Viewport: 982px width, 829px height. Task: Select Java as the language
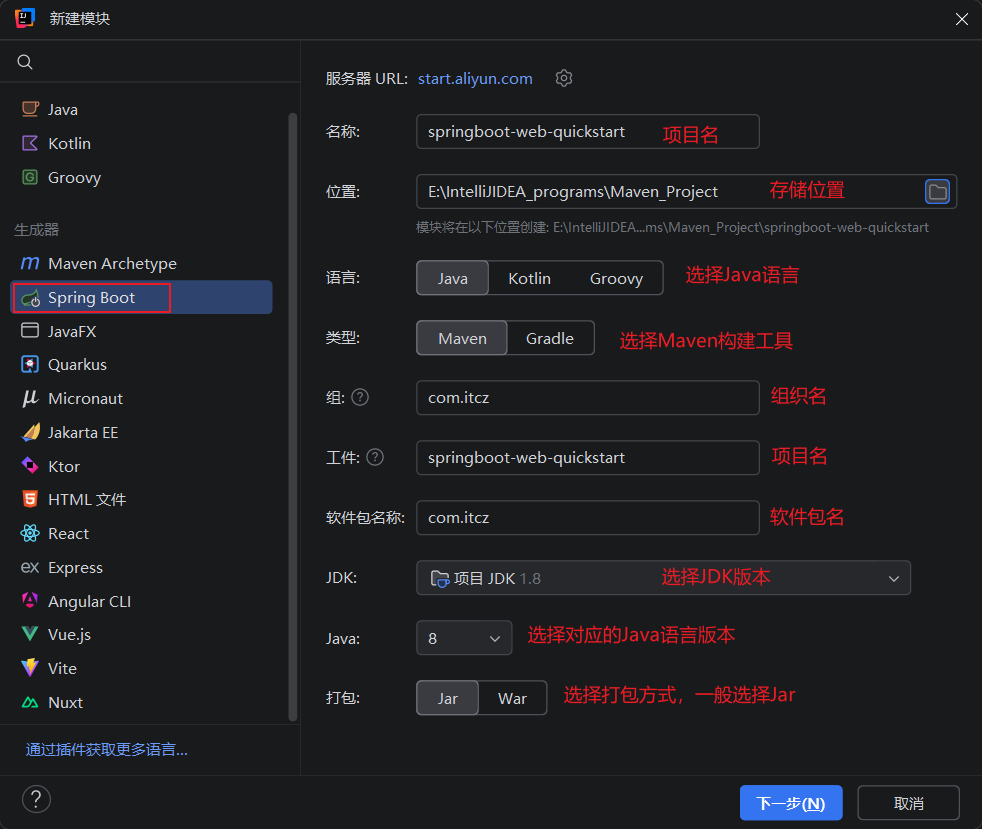click(453, 278)
